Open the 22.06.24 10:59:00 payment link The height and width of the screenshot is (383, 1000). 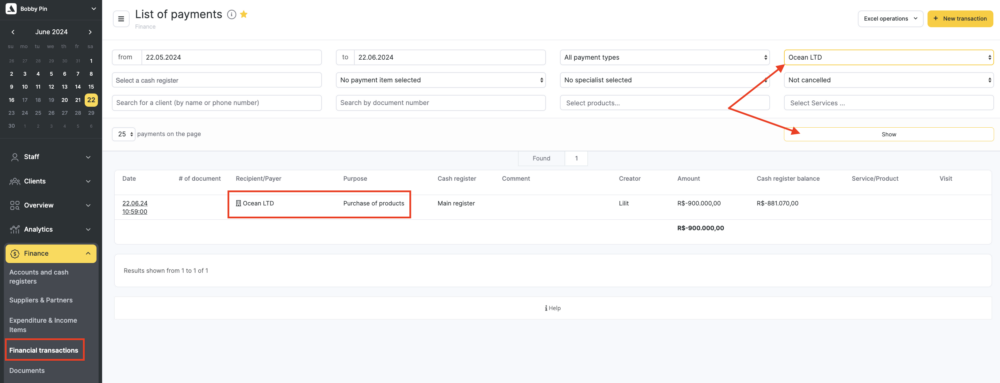pos(135,207)
